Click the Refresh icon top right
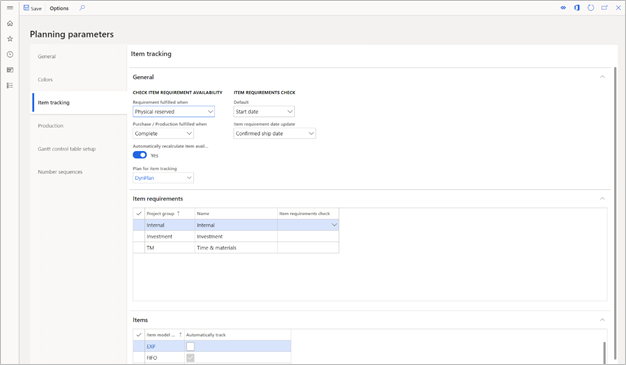 591,8
